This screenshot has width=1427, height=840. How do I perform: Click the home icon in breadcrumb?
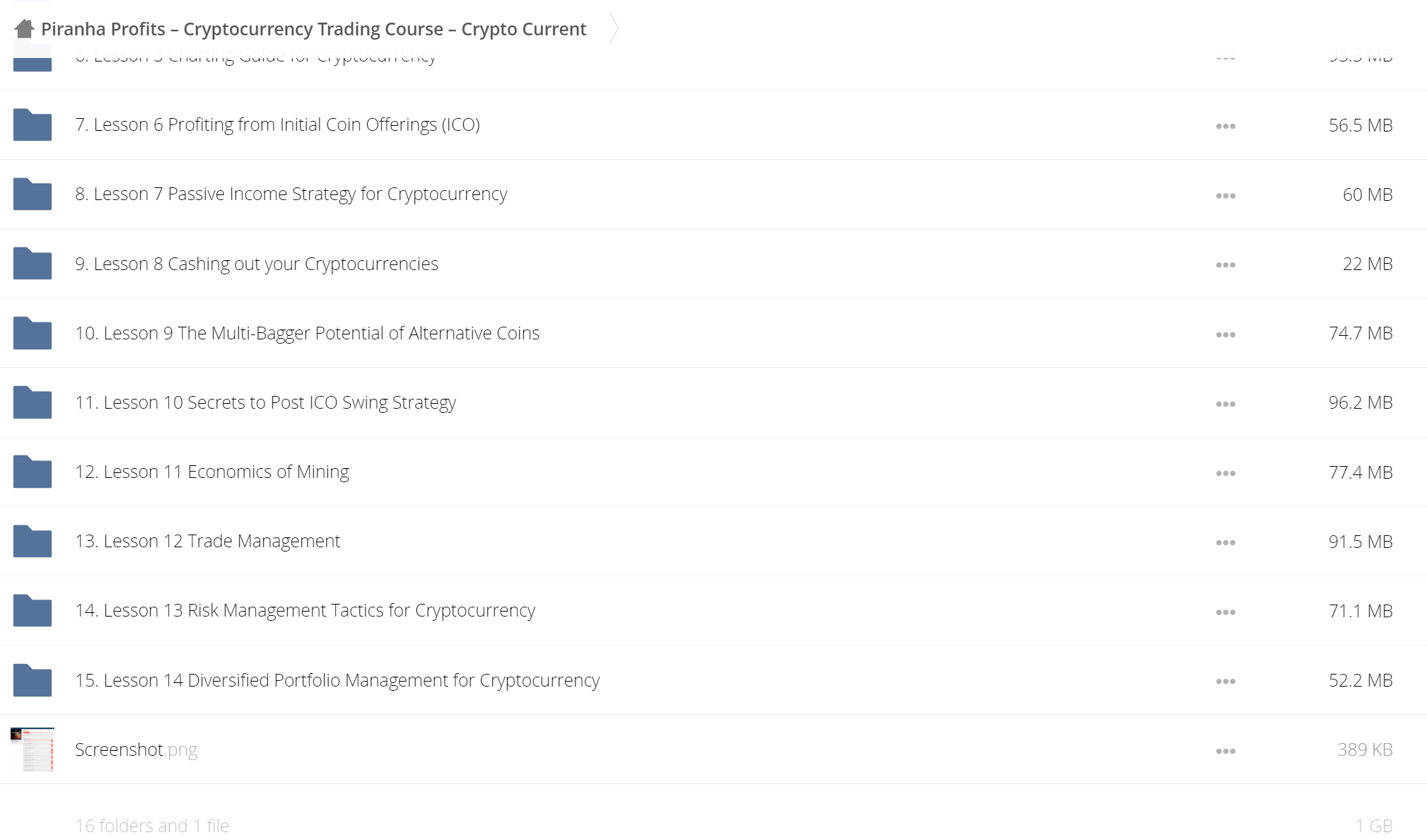(24, 29)
